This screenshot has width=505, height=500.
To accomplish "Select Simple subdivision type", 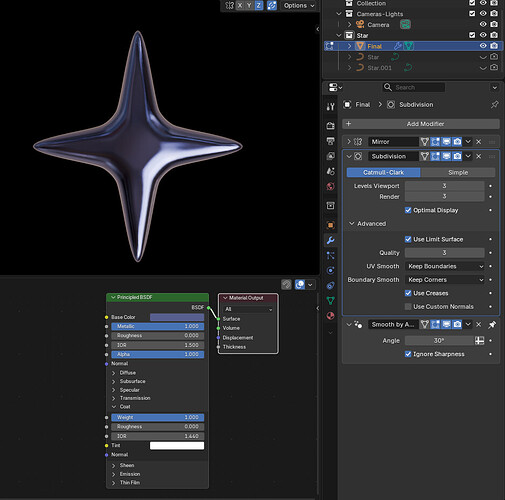I will 458,172.
